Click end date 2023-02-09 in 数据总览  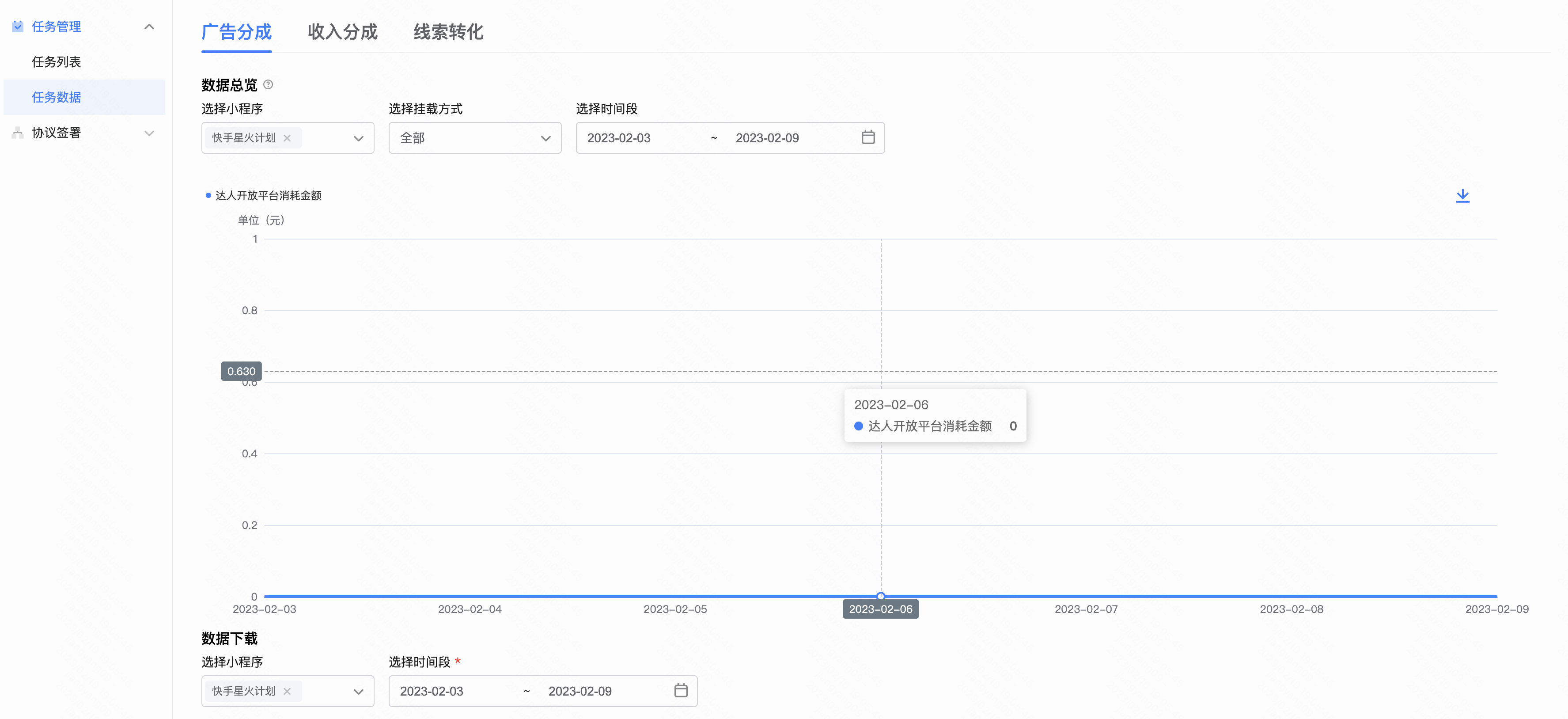[767, 138]
